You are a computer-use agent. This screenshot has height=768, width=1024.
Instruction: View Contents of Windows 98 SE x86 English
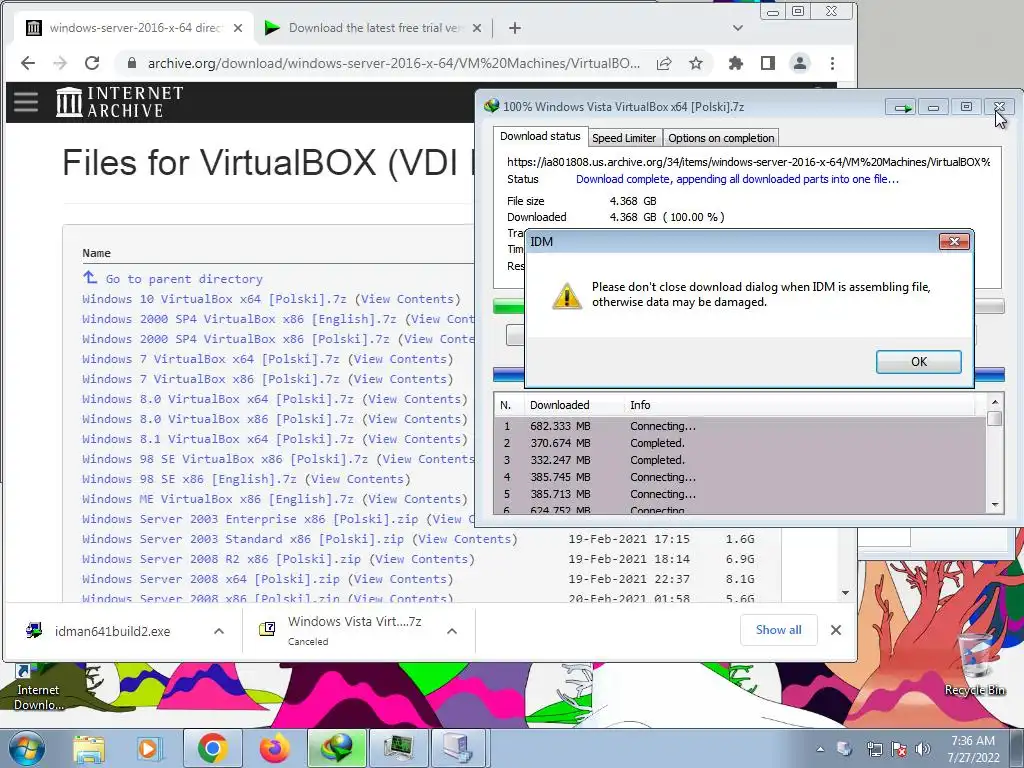click(357, 479)
